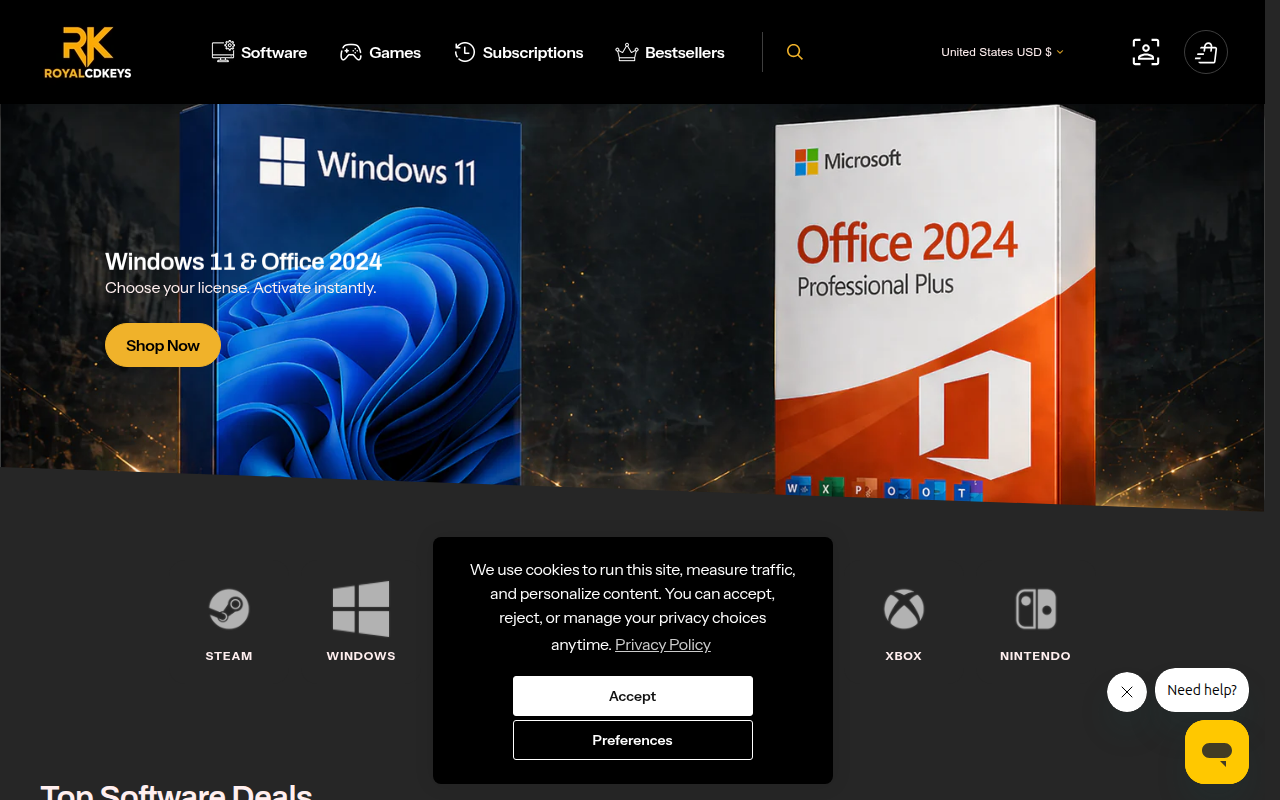Accept cookies with the Accept button

pyautogui.click(x=633, y=696)
